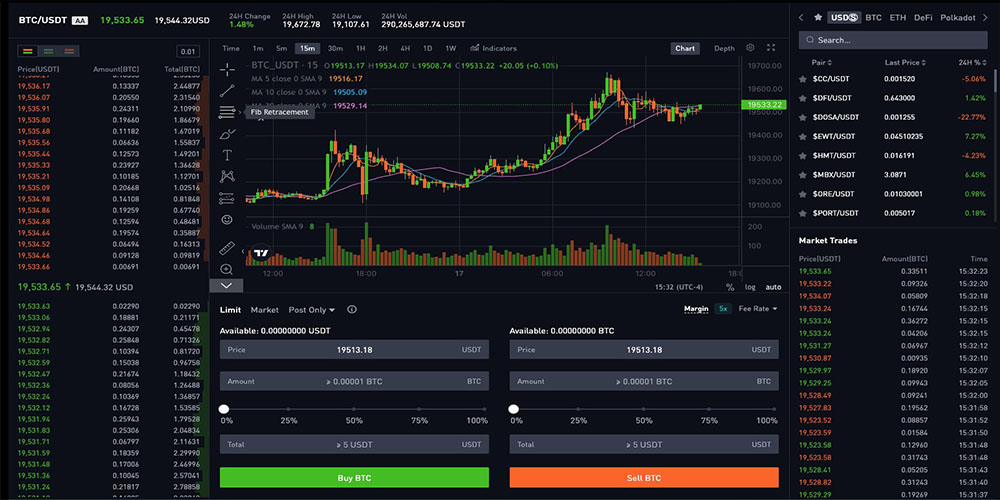Open the ETH markets tab
Screen dimensions: 1000x500
(x=898, y=18)
